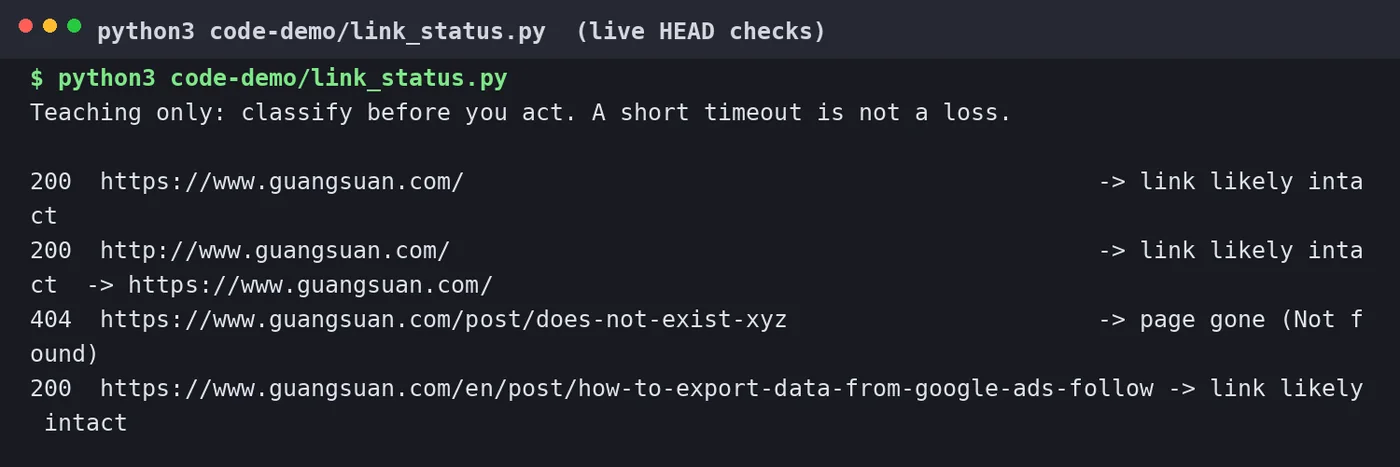This screenshot has width=1400, height=467.
Task: Click the green $ prompt symbol
Action: click(37, 78)
